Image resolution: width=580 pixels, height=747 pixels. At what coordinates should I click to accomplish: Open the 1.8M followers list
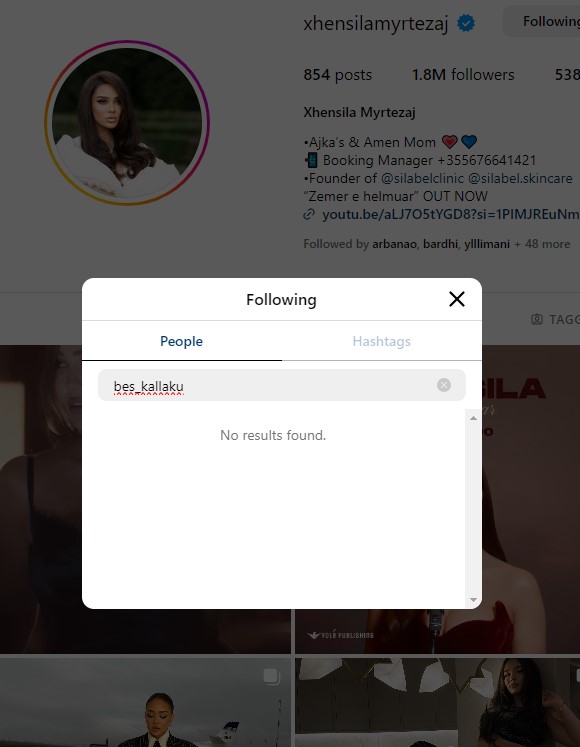(463, 75)
